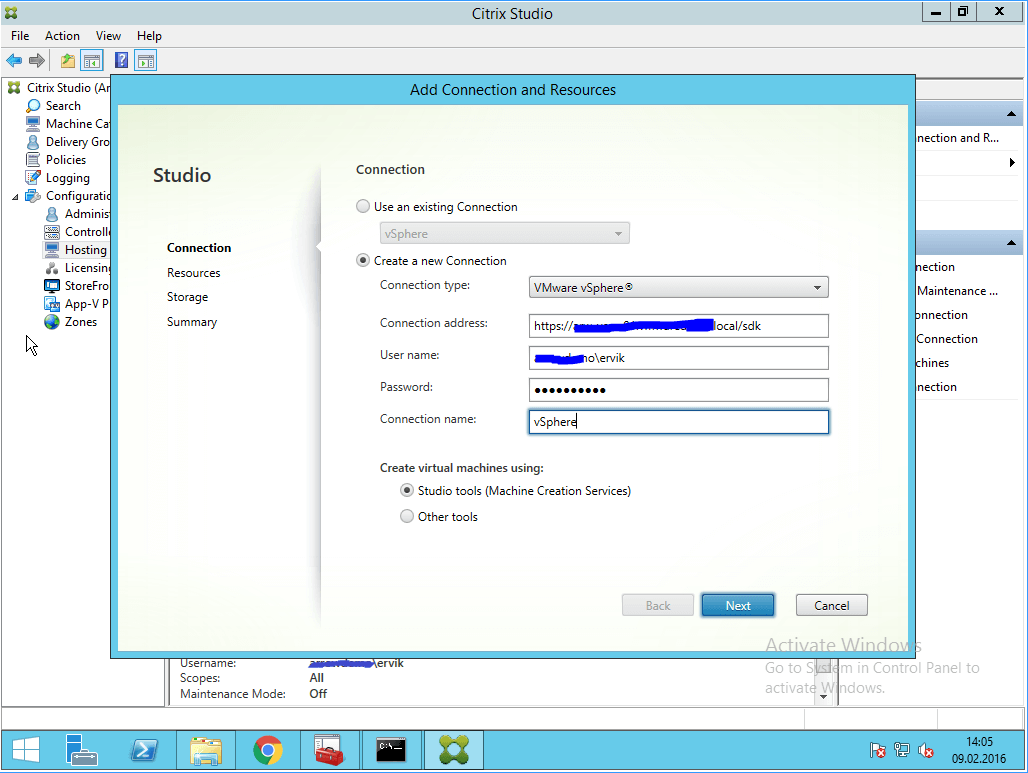Go to the Storage wizard step
The image size is (1028, 773).
188,297
